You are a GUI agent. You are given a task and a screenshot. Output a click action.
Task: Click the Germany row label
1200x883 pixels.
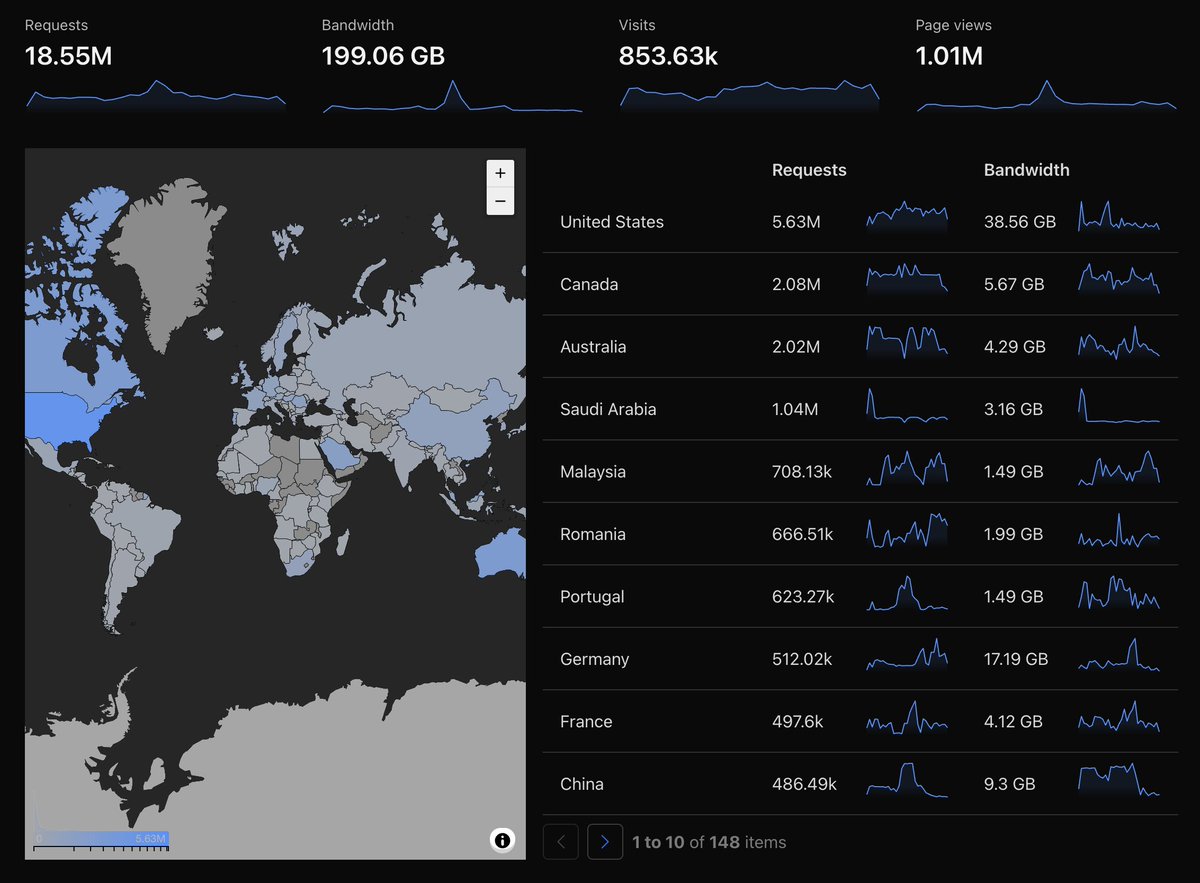[595, 659]
